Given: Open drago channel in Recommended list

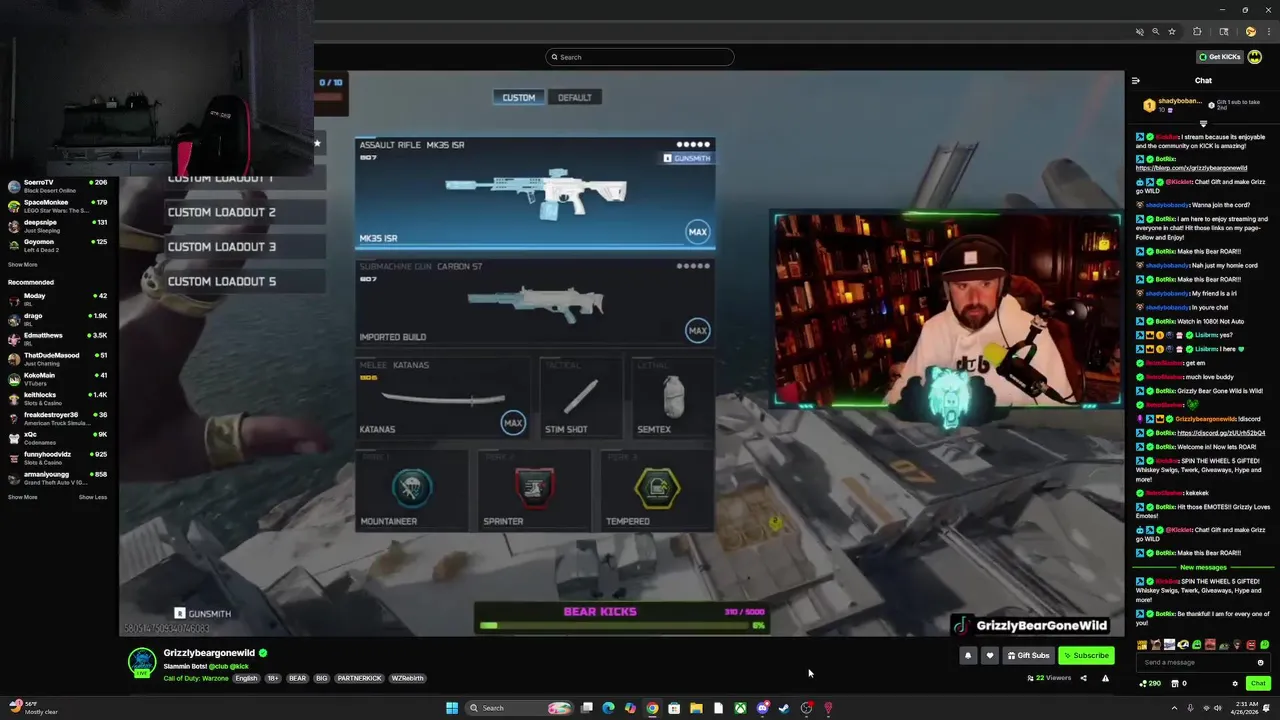Looking at the screenshot, I should click(58, 319).
